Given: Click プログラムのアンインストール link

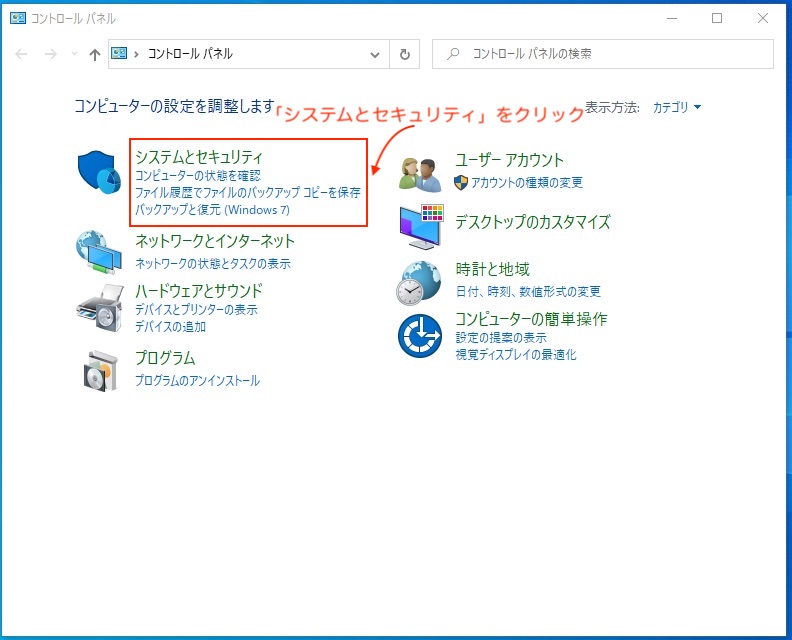Looking at the screenshot, I should click(x=197, y=380).
